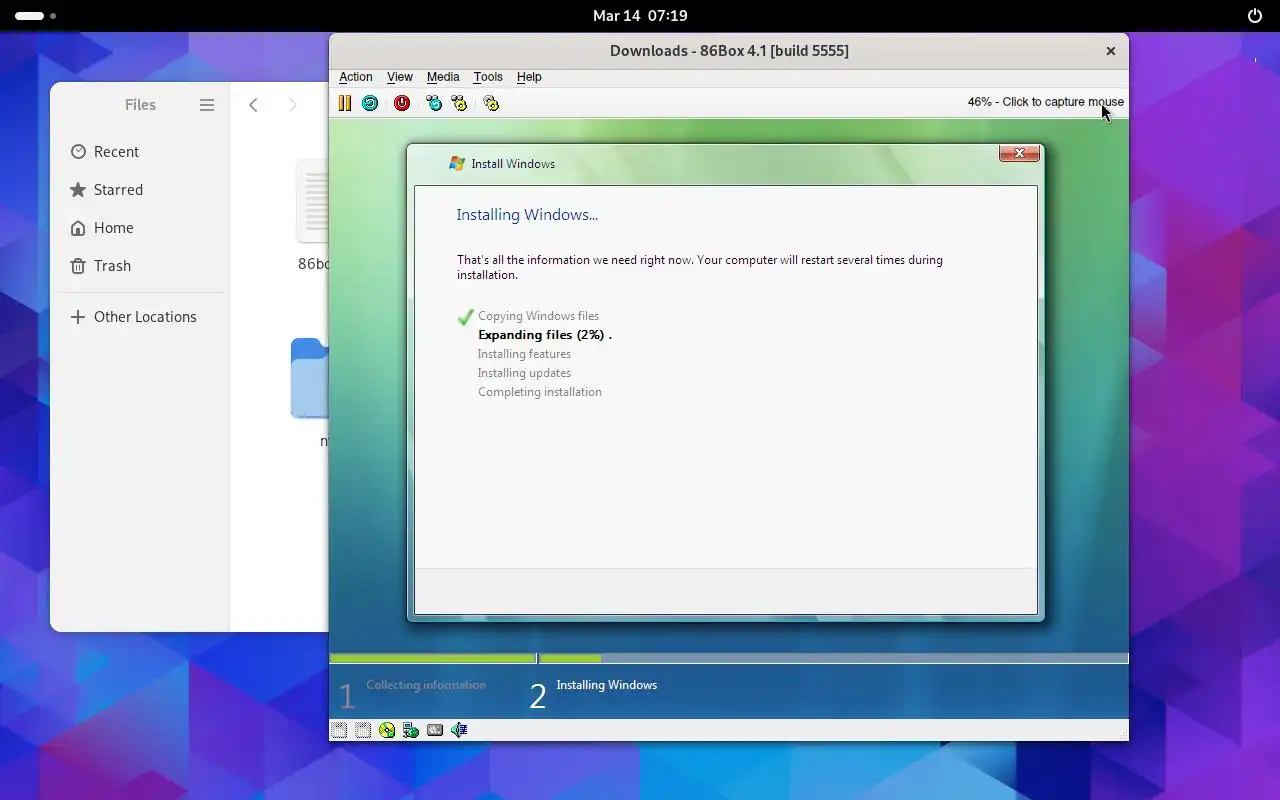Close the Install Windows dialog
The width and height of the screenshot is (1280, 800).
1019,153
